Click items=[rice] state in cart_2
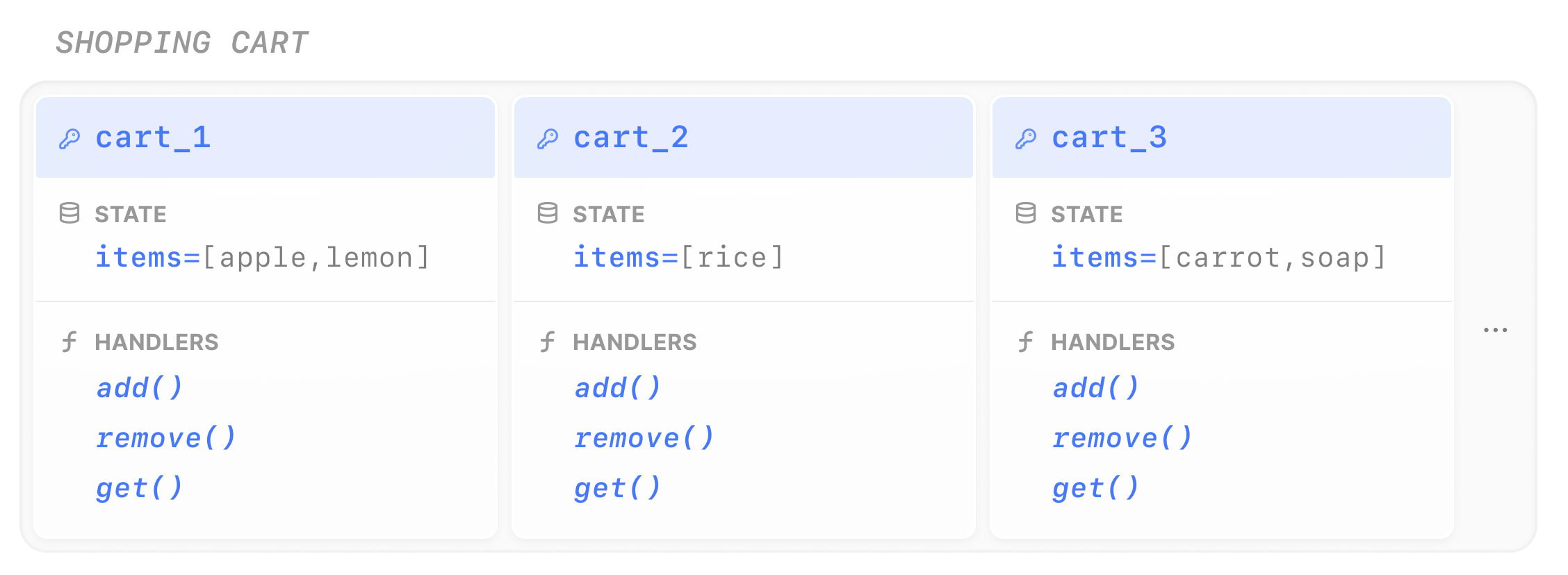1568x575 pixels. coord(678,258)
